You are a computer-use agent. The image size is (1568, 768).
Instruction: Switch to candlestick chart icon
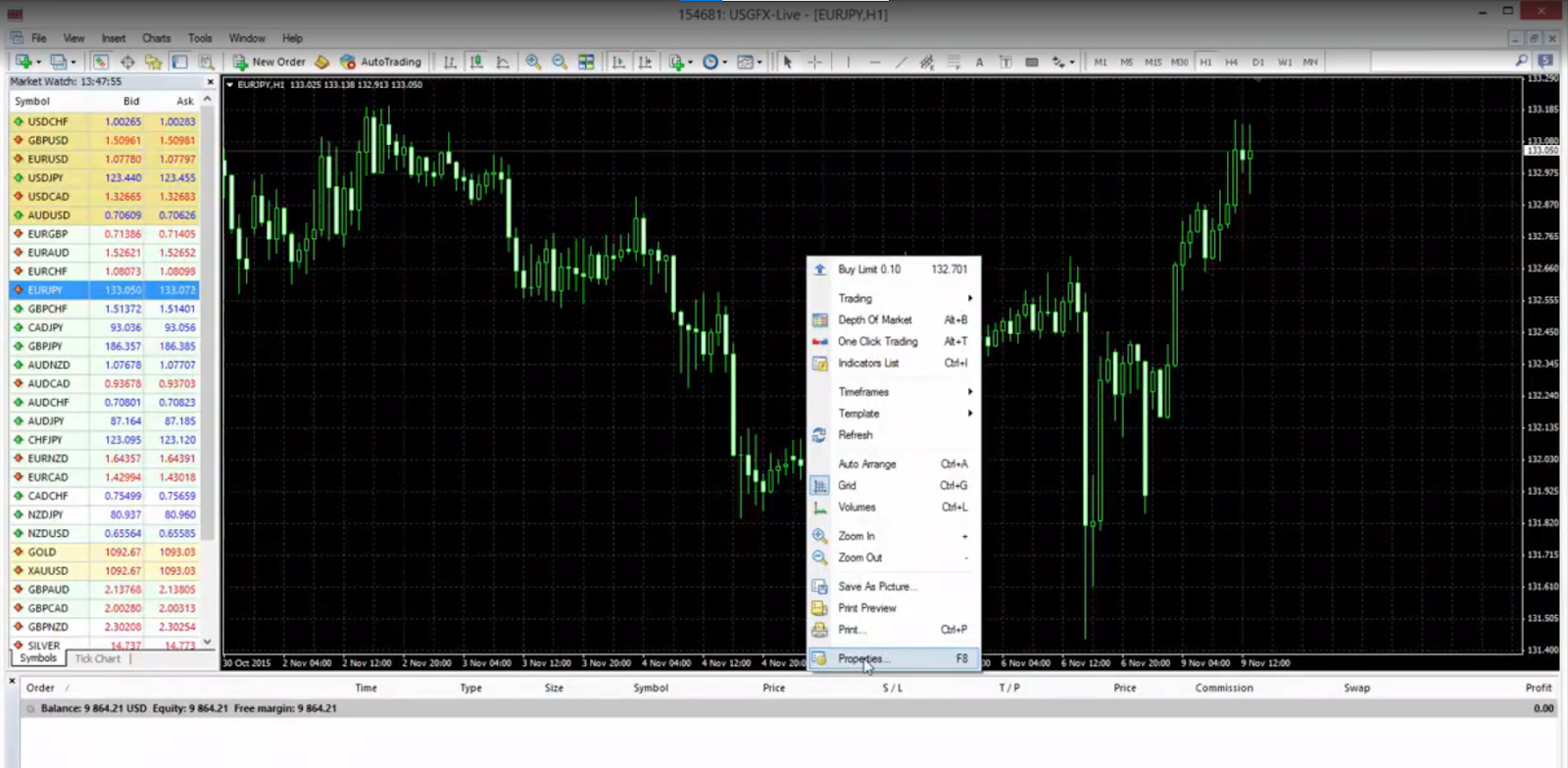point(476,62)
